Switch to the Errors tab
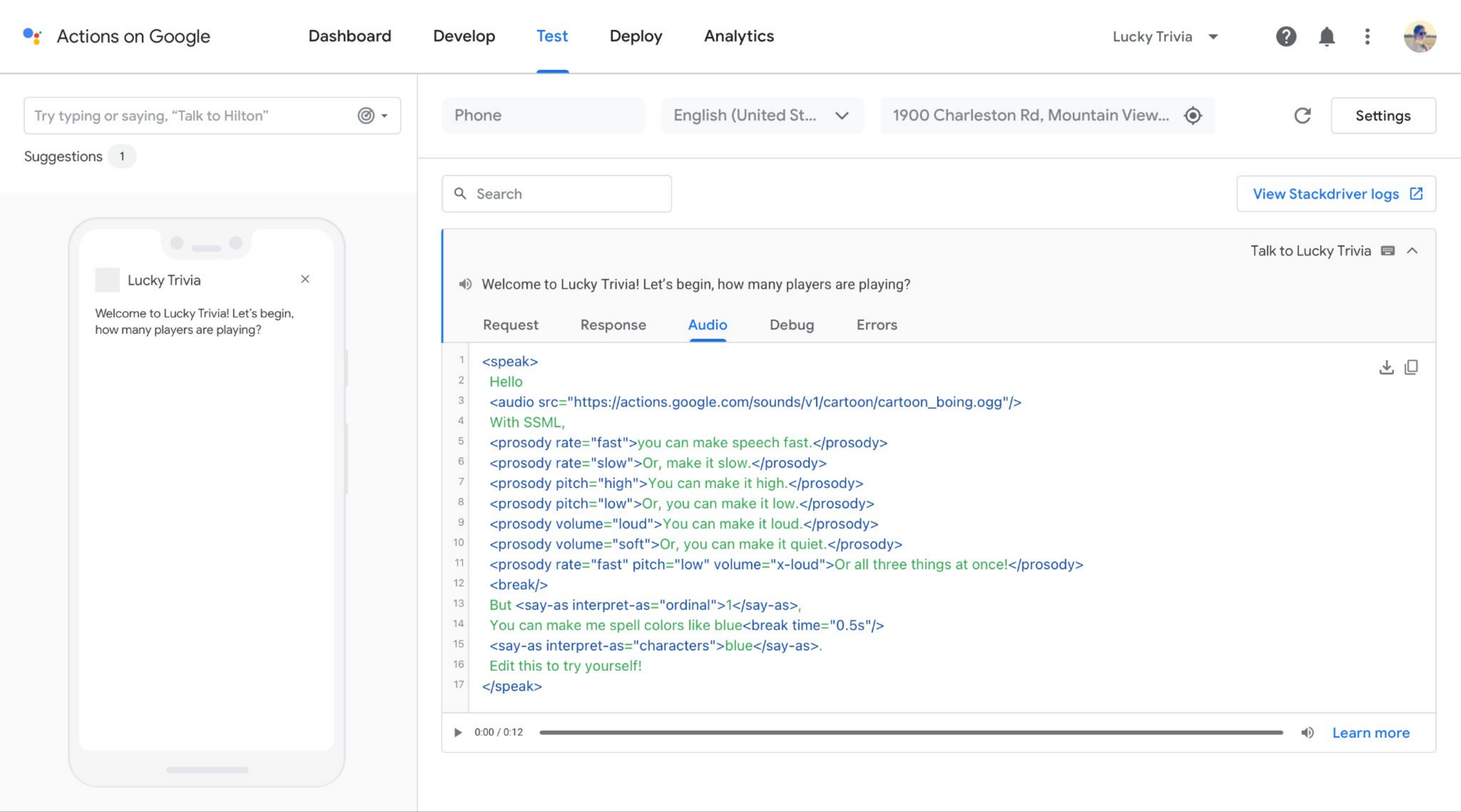The width and height of the screenshot is (1461, 812). (877, 325)
